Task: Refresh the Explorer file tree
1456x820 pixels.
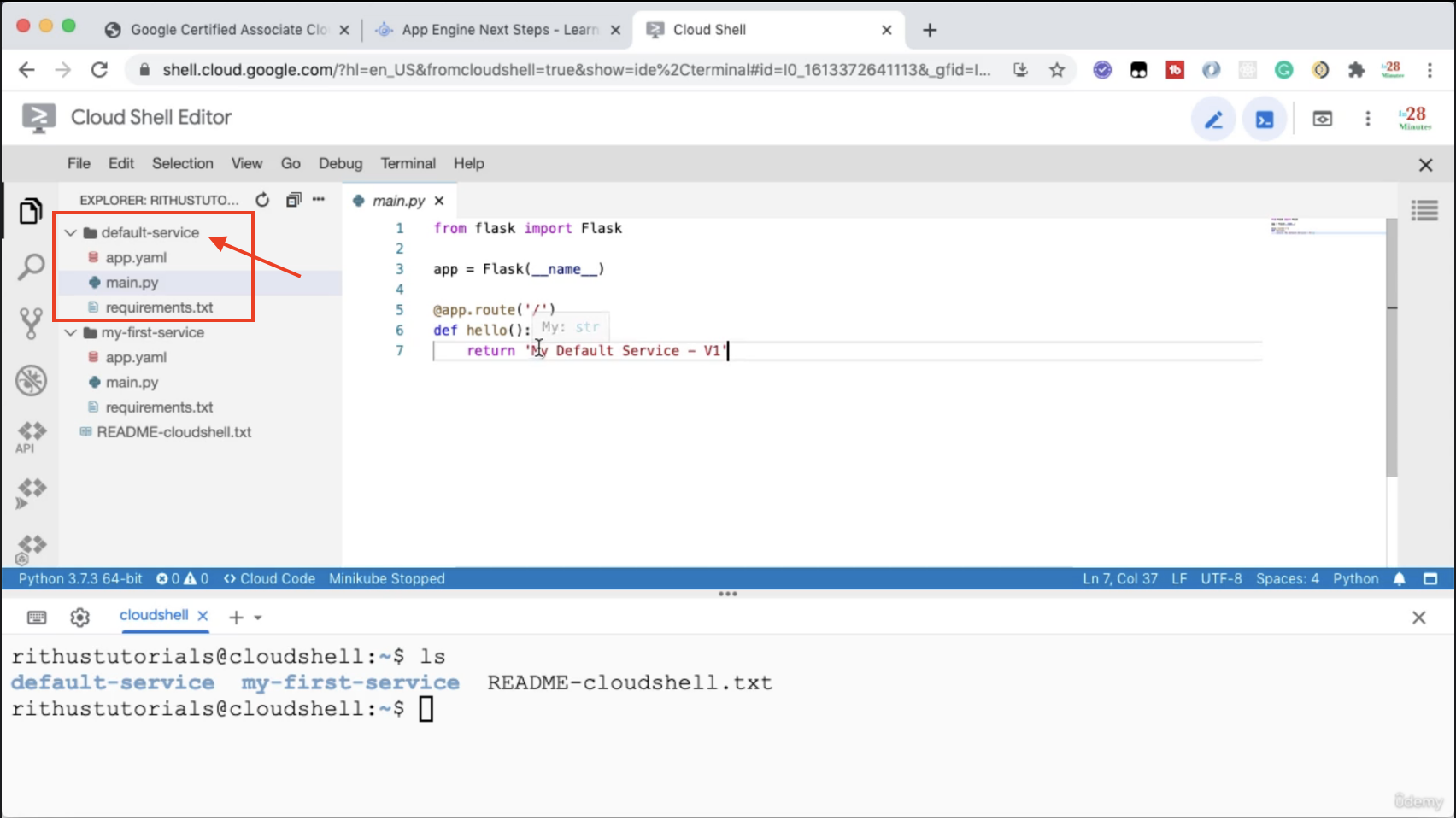Action: (262, 200)
